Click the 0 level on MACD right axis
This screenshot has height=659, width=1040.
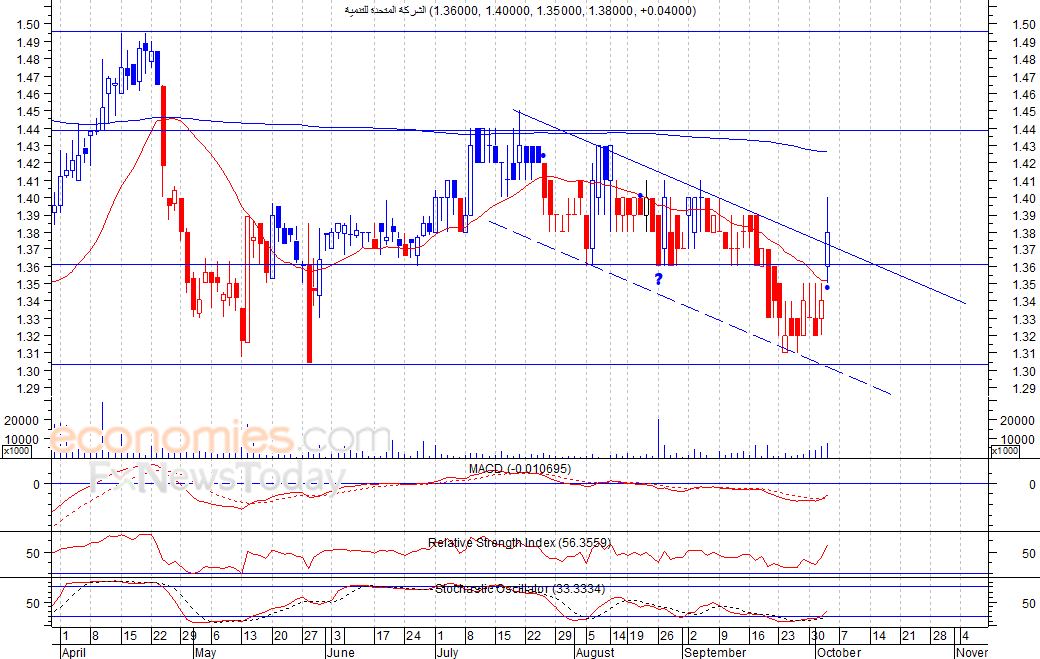point(1032,485)
